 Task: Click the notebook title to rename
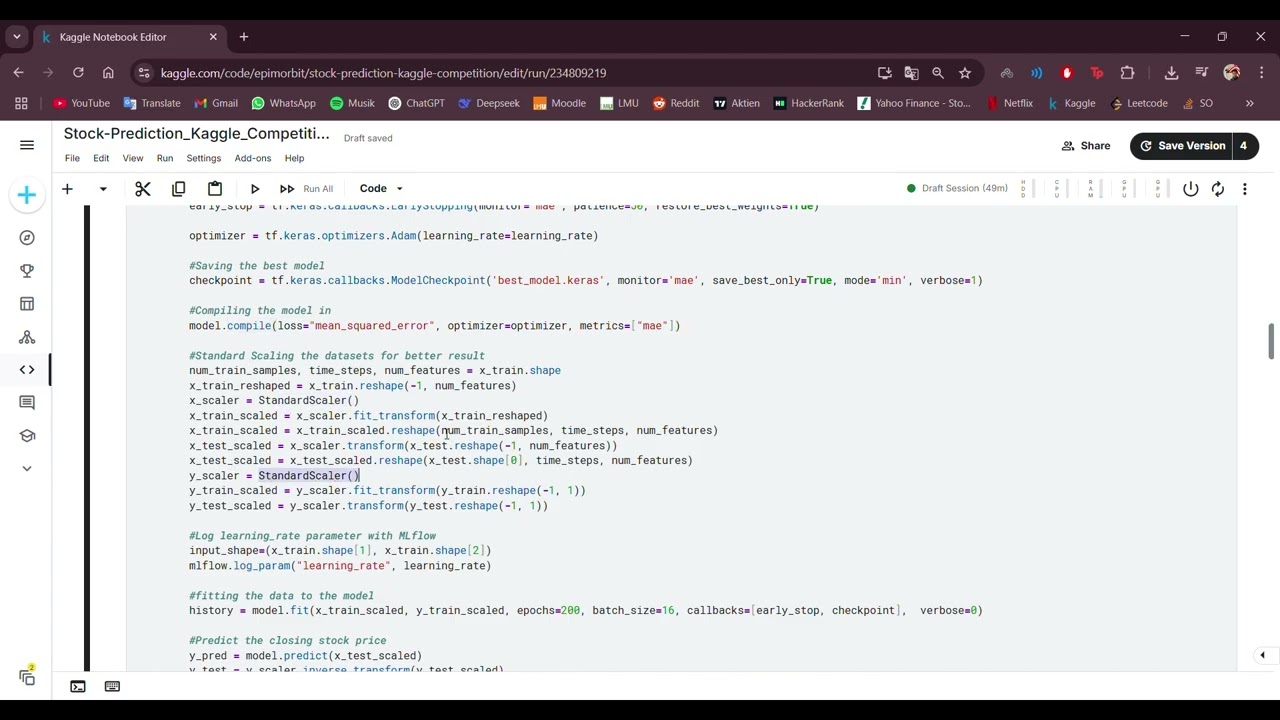click(x=197, y=134)
